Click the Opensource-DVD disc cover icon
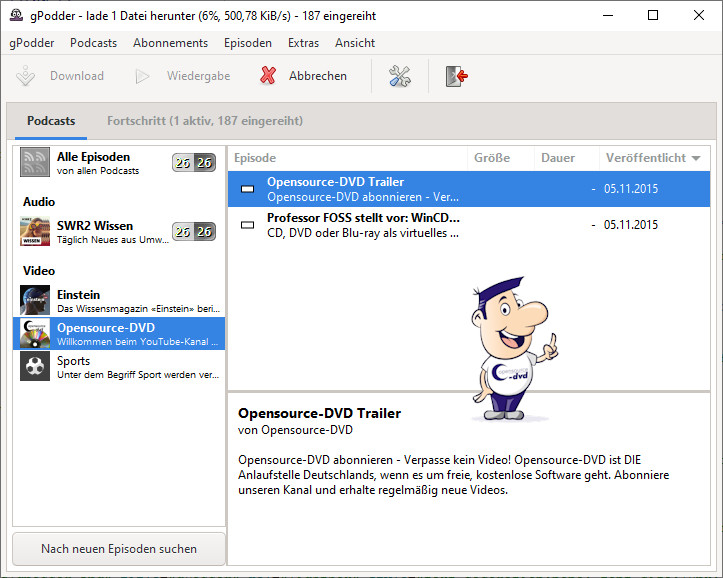 35,333
